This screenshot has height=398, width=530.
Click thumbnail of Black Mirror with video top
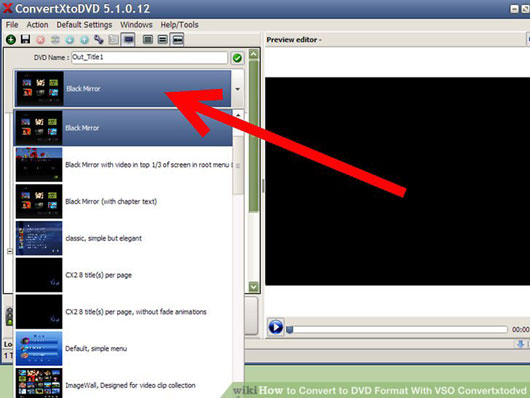pos(39,165)
